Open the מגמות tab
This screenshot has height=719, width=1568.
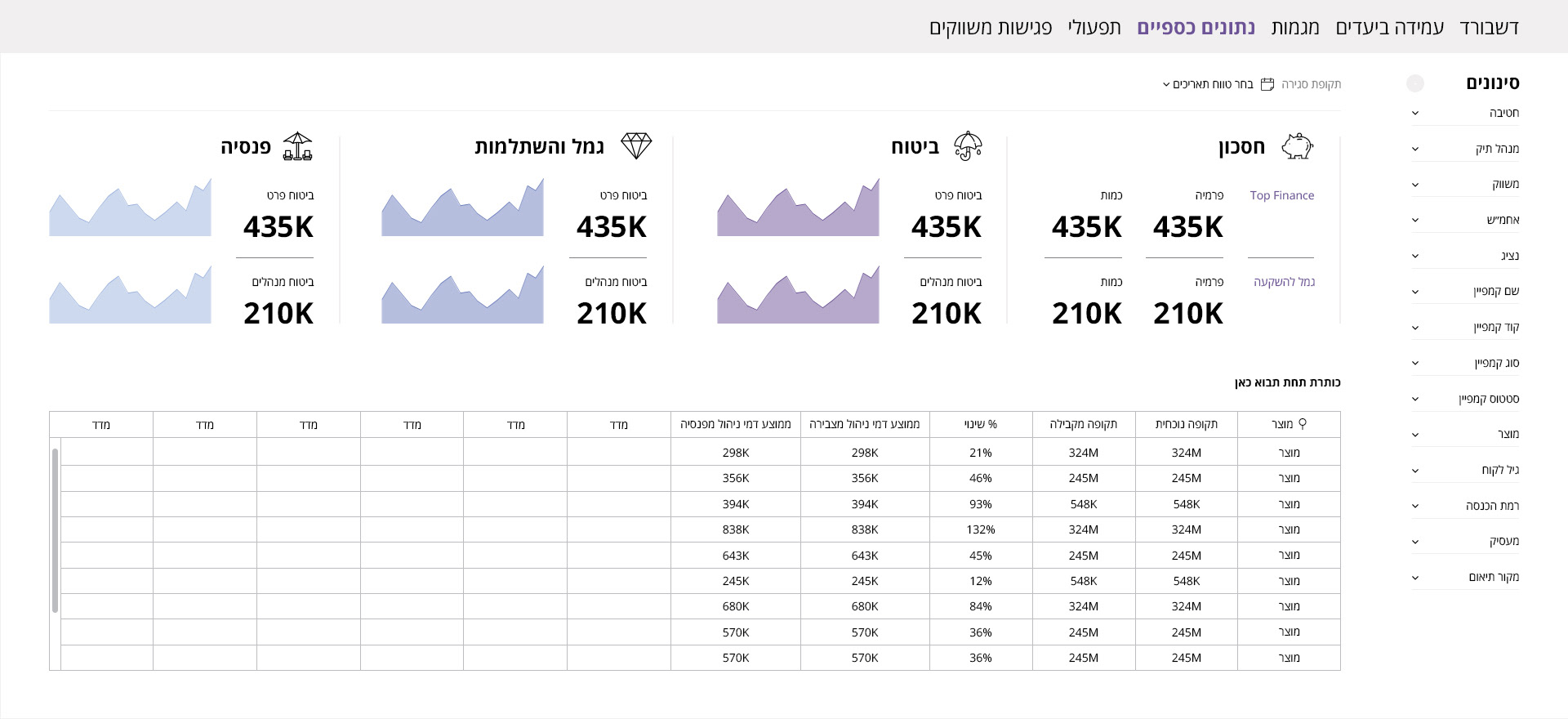coord(1295,27)
